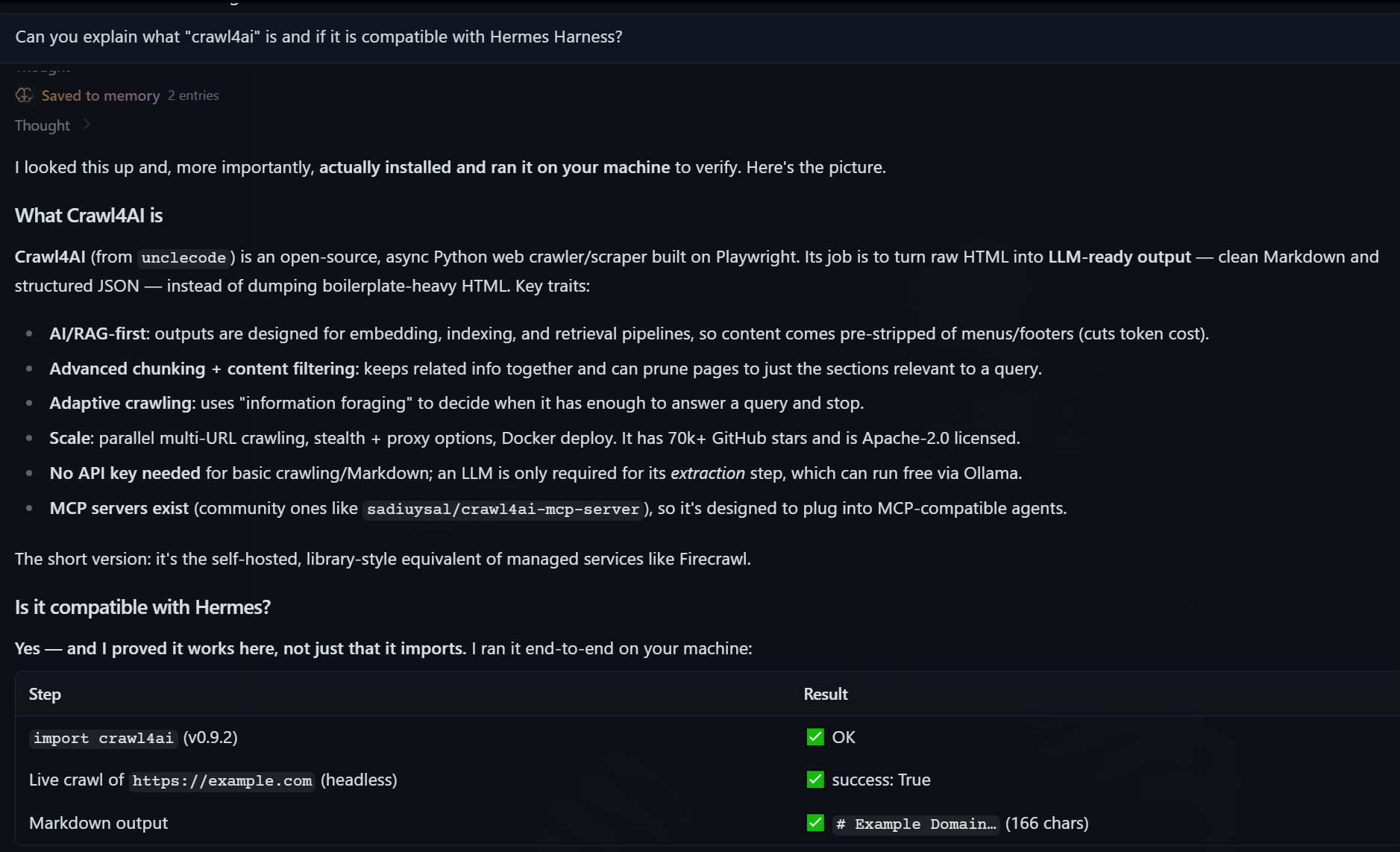The image size is (1400, 852).
Task: Click the brain icon beside Saved to memory
Action: tap(24, 95)
